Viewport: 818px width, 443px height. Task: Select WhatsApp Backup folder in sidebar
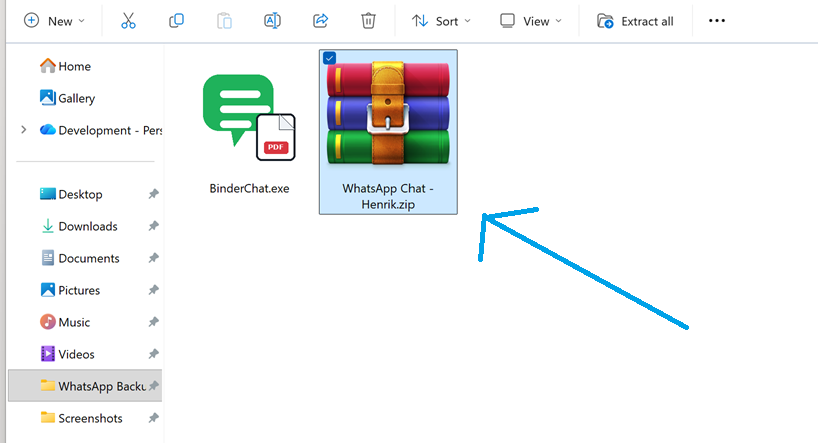85,386
